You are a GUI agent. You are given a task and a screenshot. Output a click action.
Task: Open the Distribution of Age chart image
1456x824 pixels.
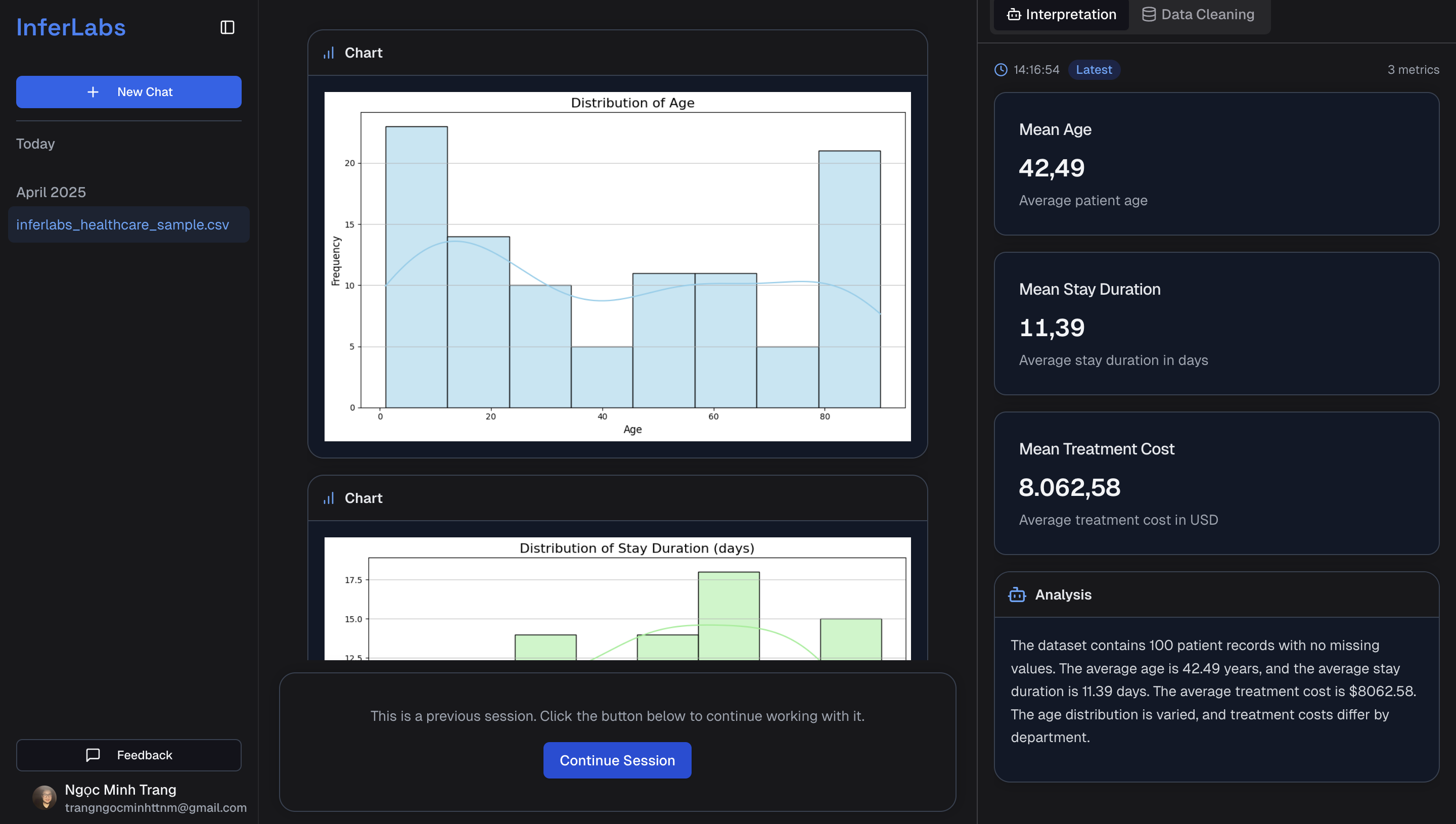(617, 266)
